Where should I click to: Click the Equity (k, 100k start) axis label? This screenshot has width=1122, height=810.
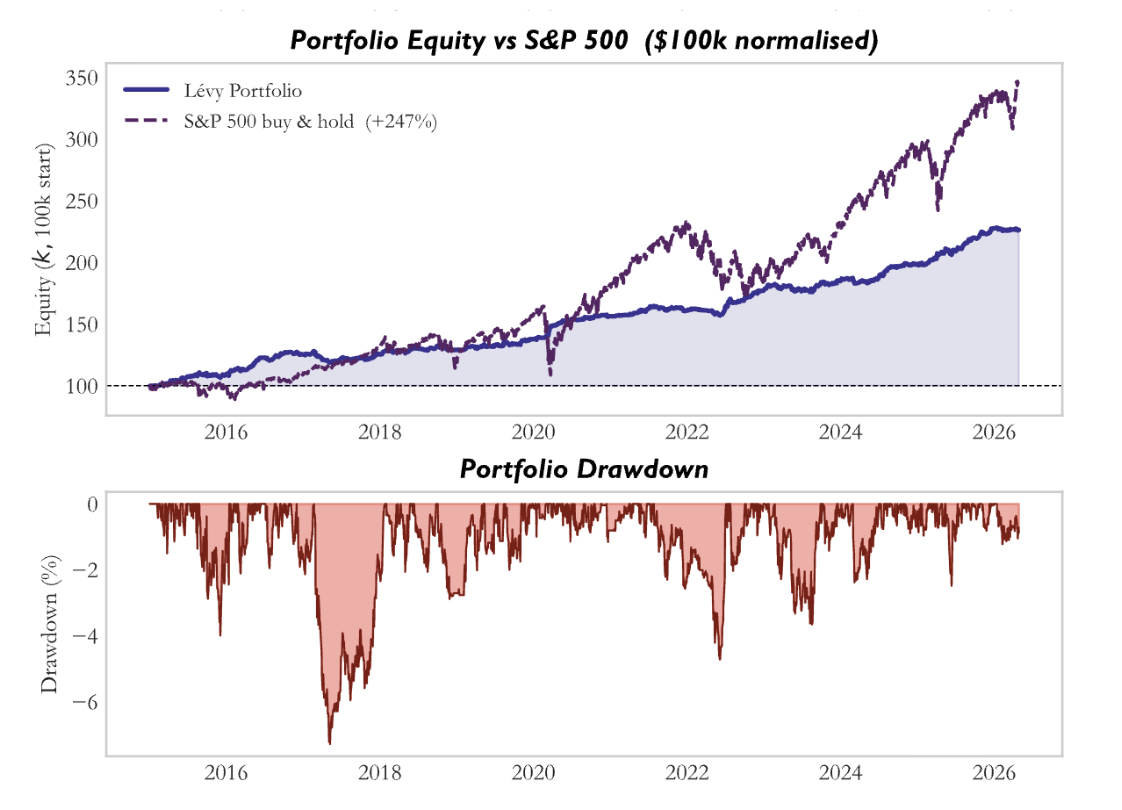click(44, 239)
